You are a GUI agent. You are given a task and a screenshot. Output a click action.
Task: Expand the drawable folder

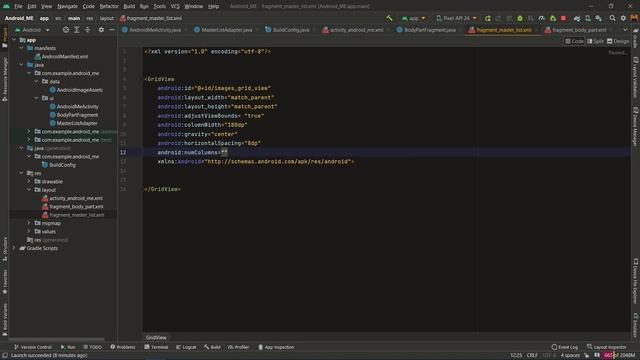pos(29,181)
